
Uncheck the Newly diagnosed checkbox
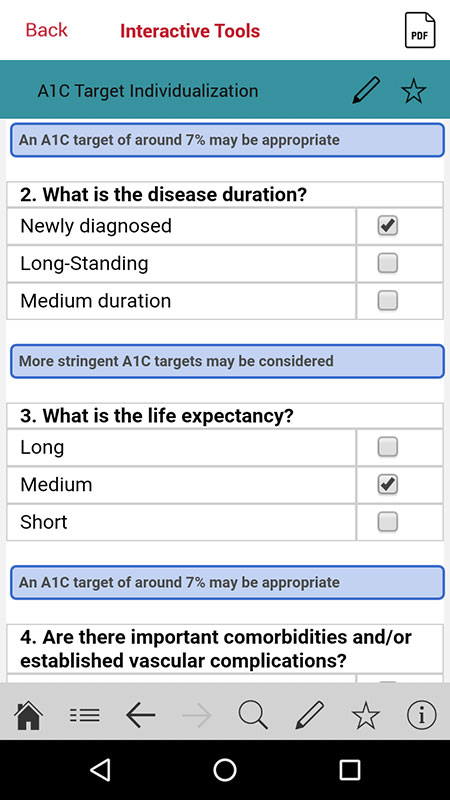[388, 226]
